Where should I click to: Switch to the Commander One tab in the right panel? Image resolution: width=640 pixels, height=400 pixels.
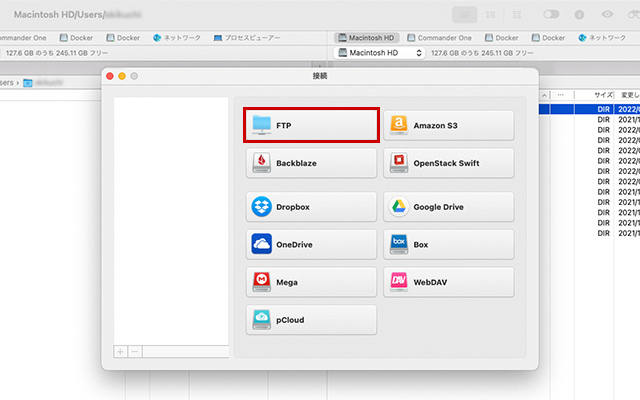click(440, 38)
